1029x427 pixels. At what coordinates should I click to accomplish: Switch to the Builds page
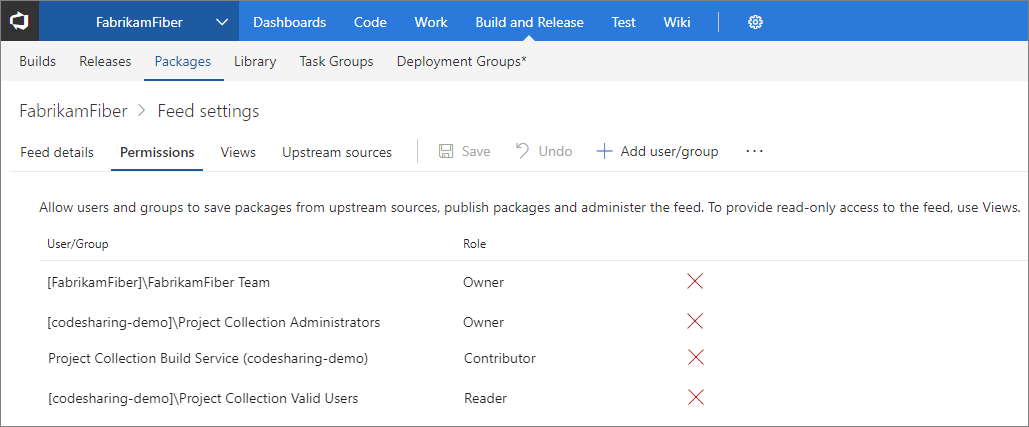(37, 62)
